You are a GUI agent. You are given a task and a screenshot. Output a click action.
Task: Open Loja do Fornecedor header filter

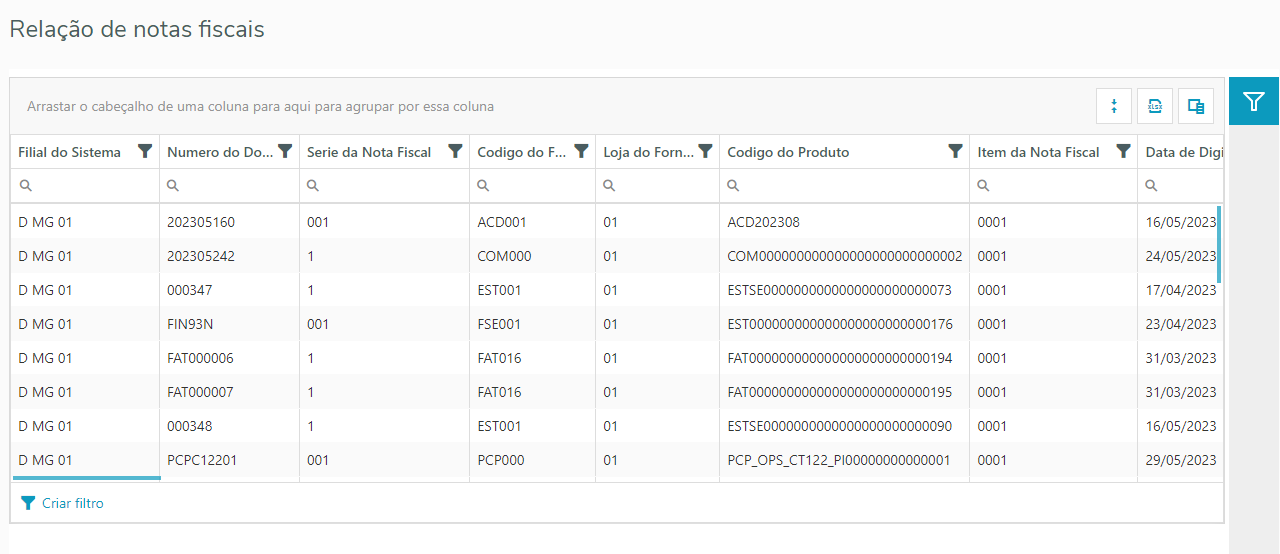[x=705, y=151]
